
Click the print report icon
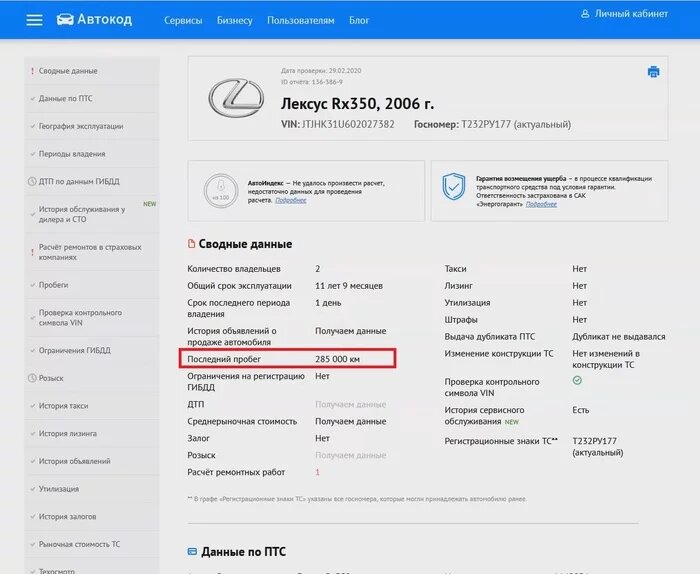(654, 71)
